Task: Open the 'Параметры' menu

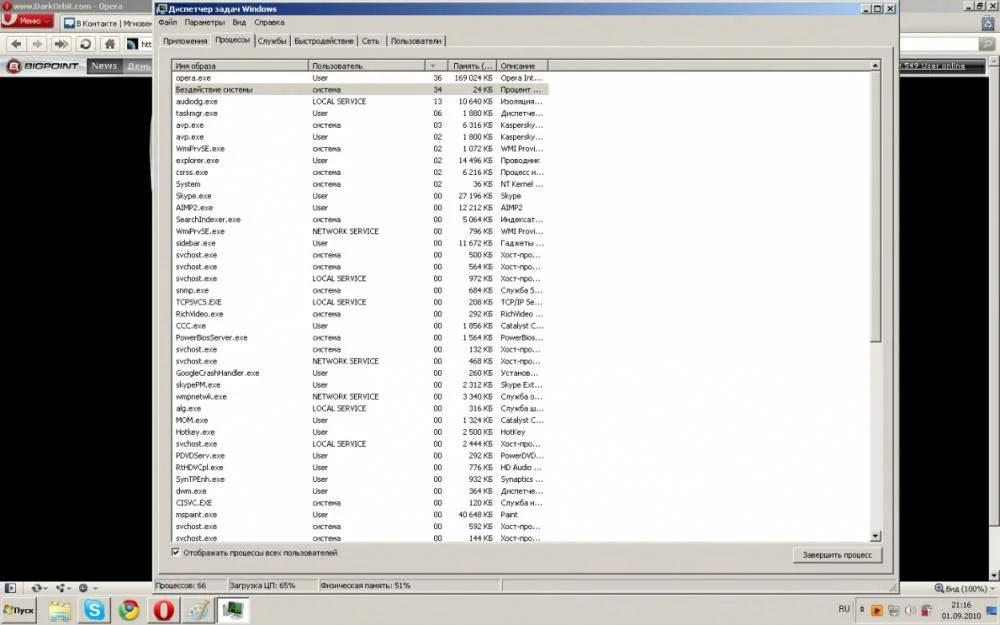Action: (204, 21)
